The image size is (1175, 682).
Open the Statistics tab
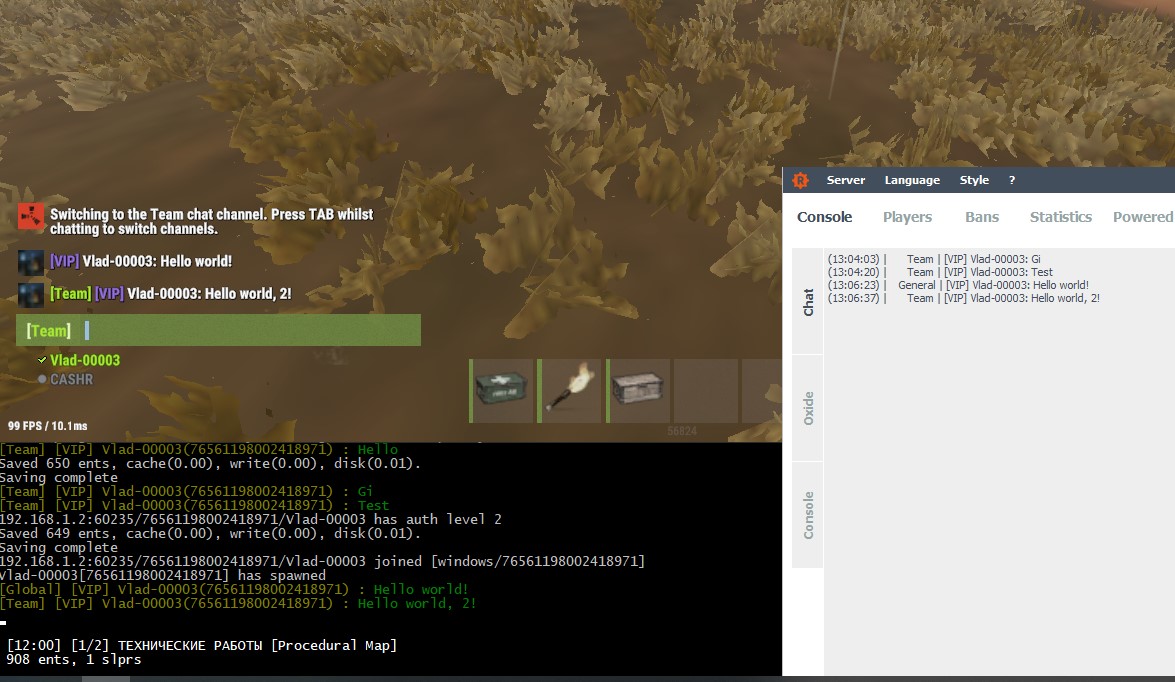[1061, 217]
